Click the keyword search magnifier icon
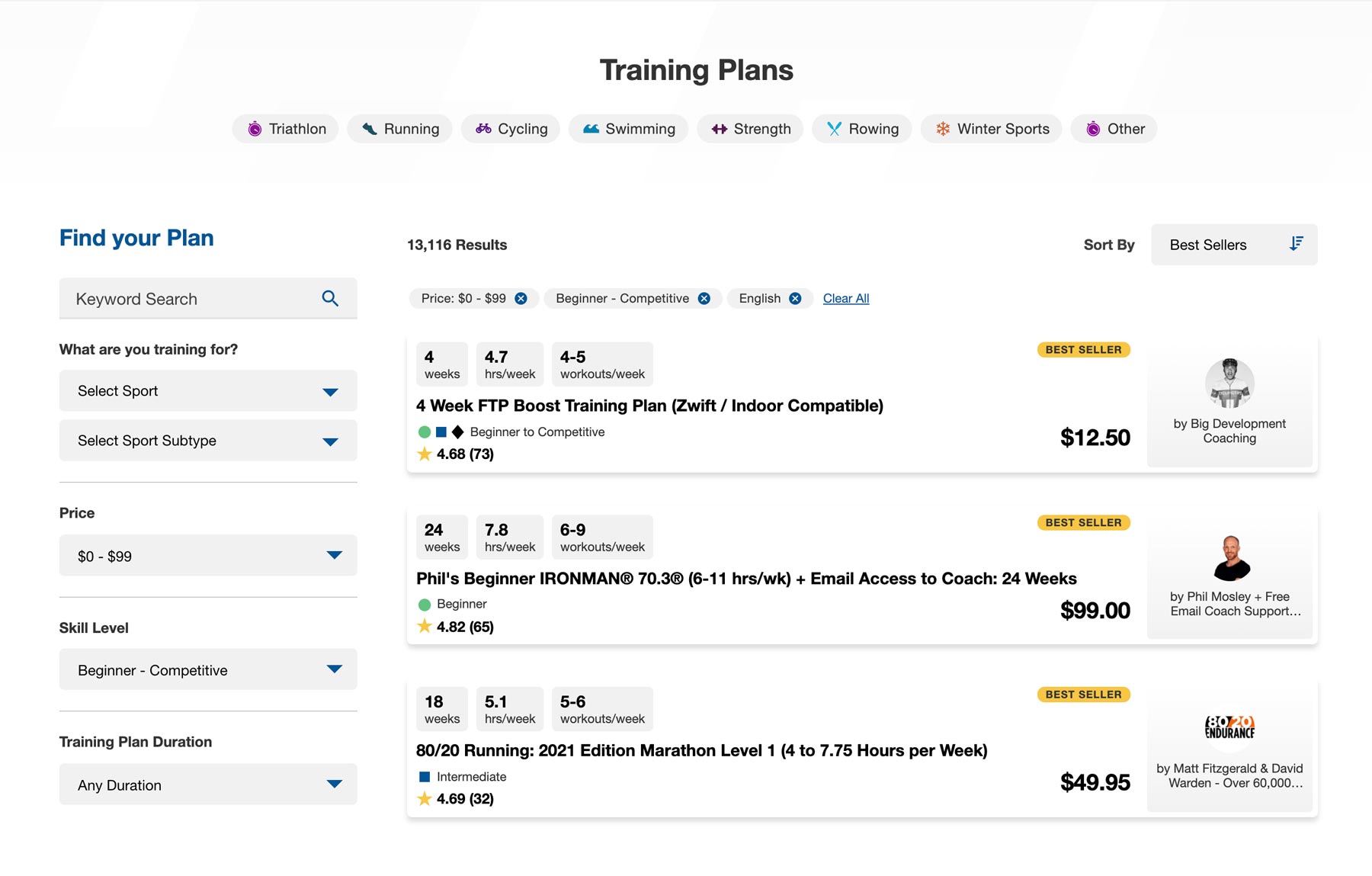The width and height of the screenshot is (1372, 876). pos(330,298)
